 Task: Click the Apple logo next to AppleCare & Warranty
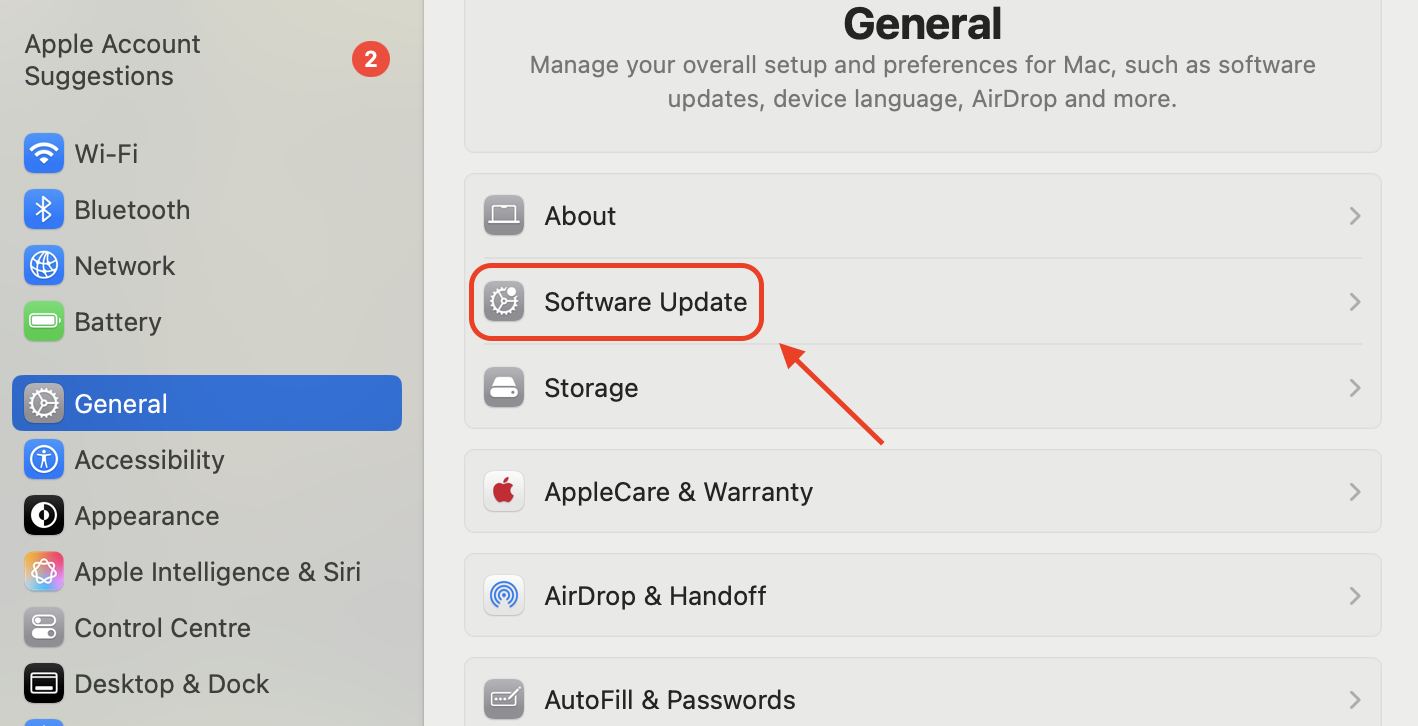coord(504,491)
